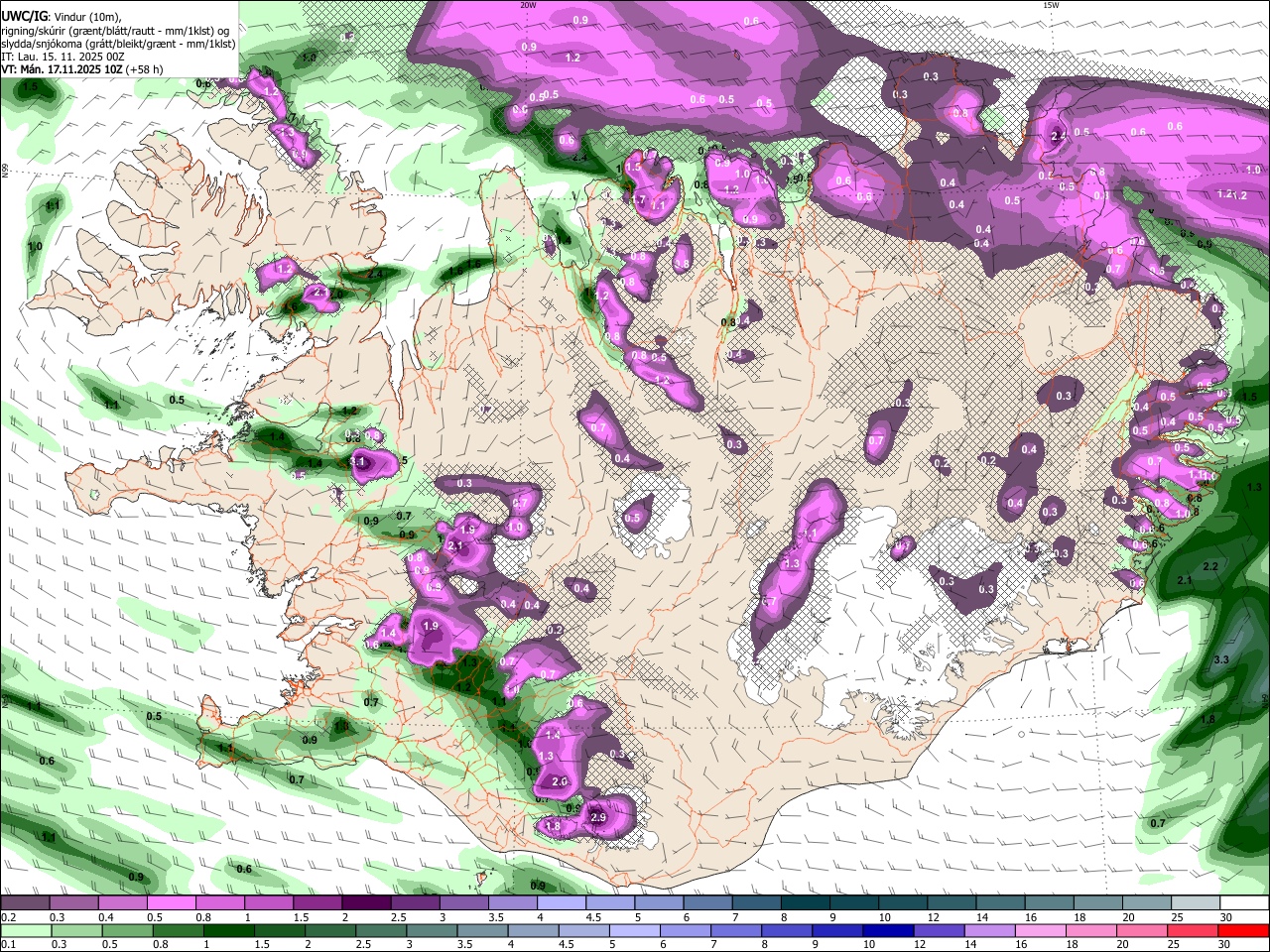Click the '0.2' label on snow scale
The height and width of the screenshot is (952, 1270).
click(8, 917)
